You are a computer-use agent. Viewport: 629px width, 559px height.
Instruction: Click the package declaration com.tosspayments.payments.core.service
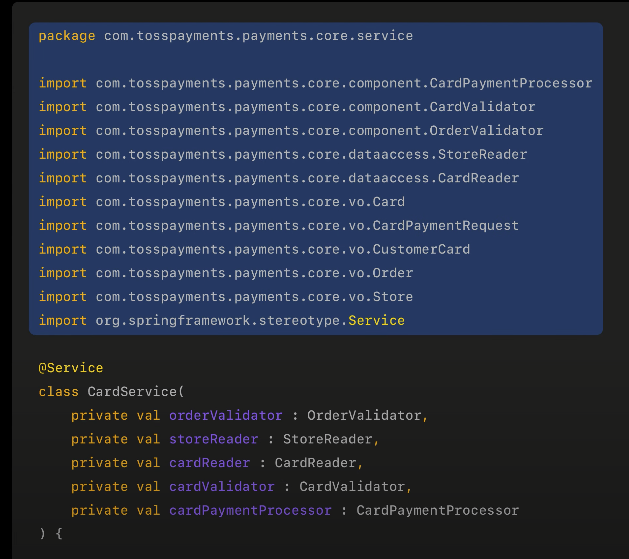[226, 36]
